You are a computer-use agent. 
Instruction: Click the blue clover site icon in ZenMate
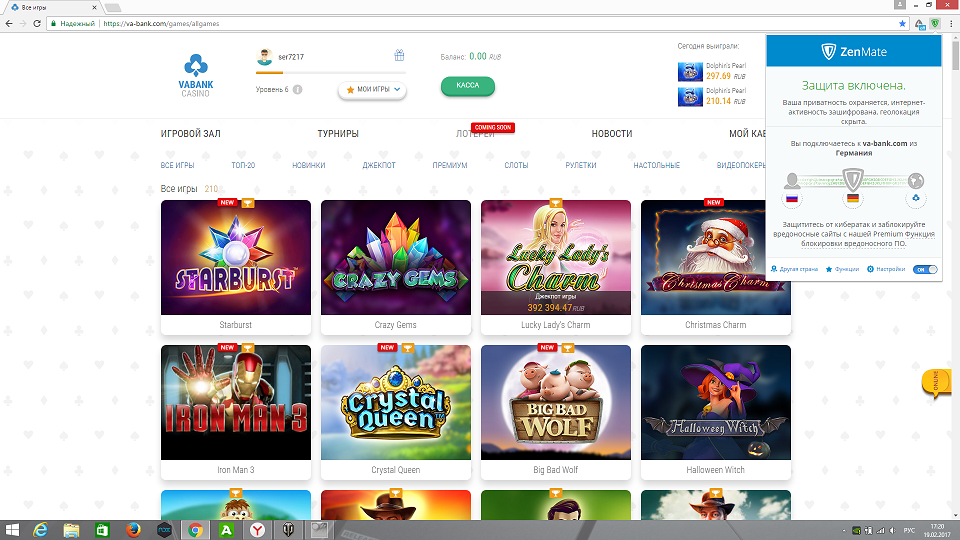[x=916, y=198]
